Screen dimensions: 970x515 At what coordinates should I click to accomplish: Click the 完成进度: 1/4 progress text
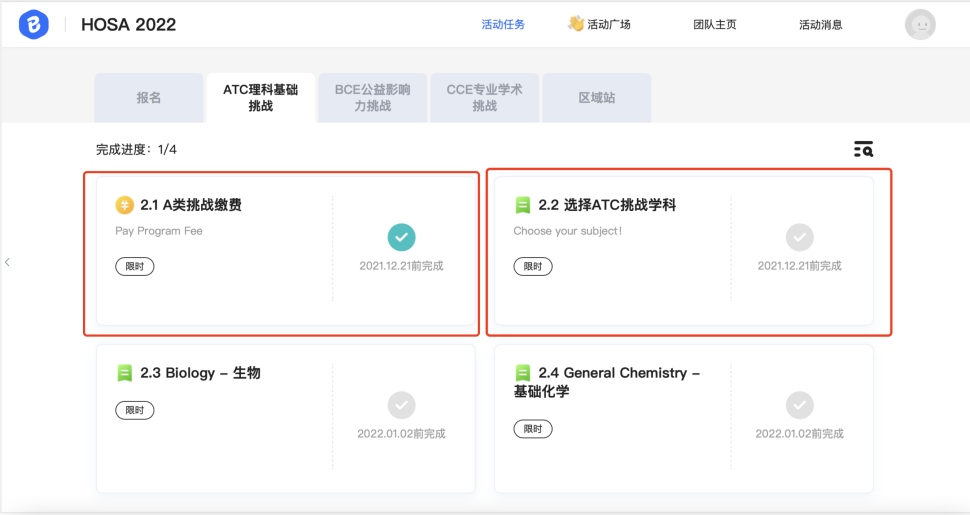(x=136, y=150)
